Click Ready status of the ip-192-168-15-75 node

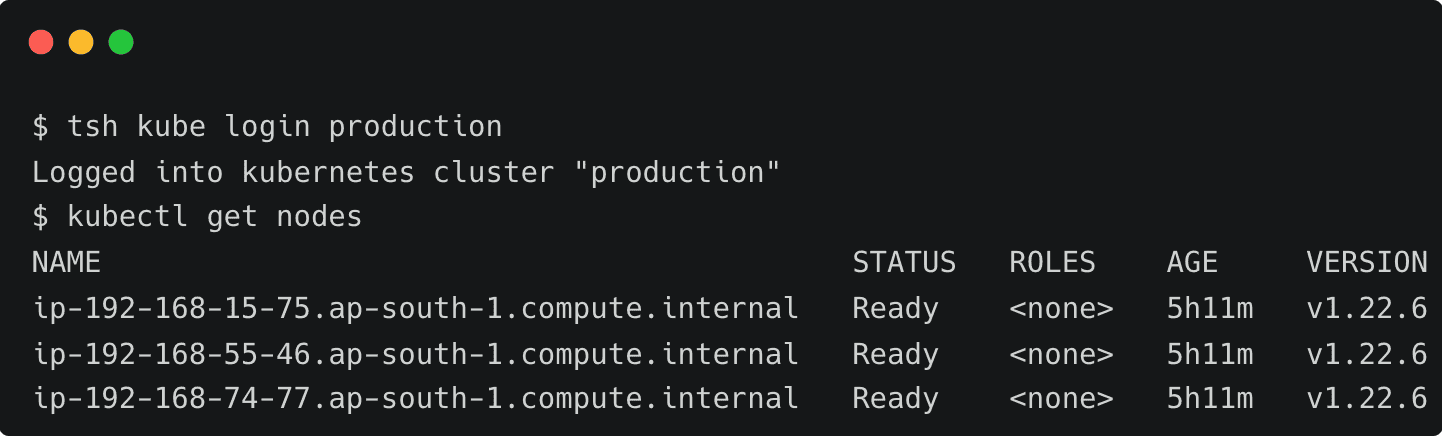click(895, 309)
